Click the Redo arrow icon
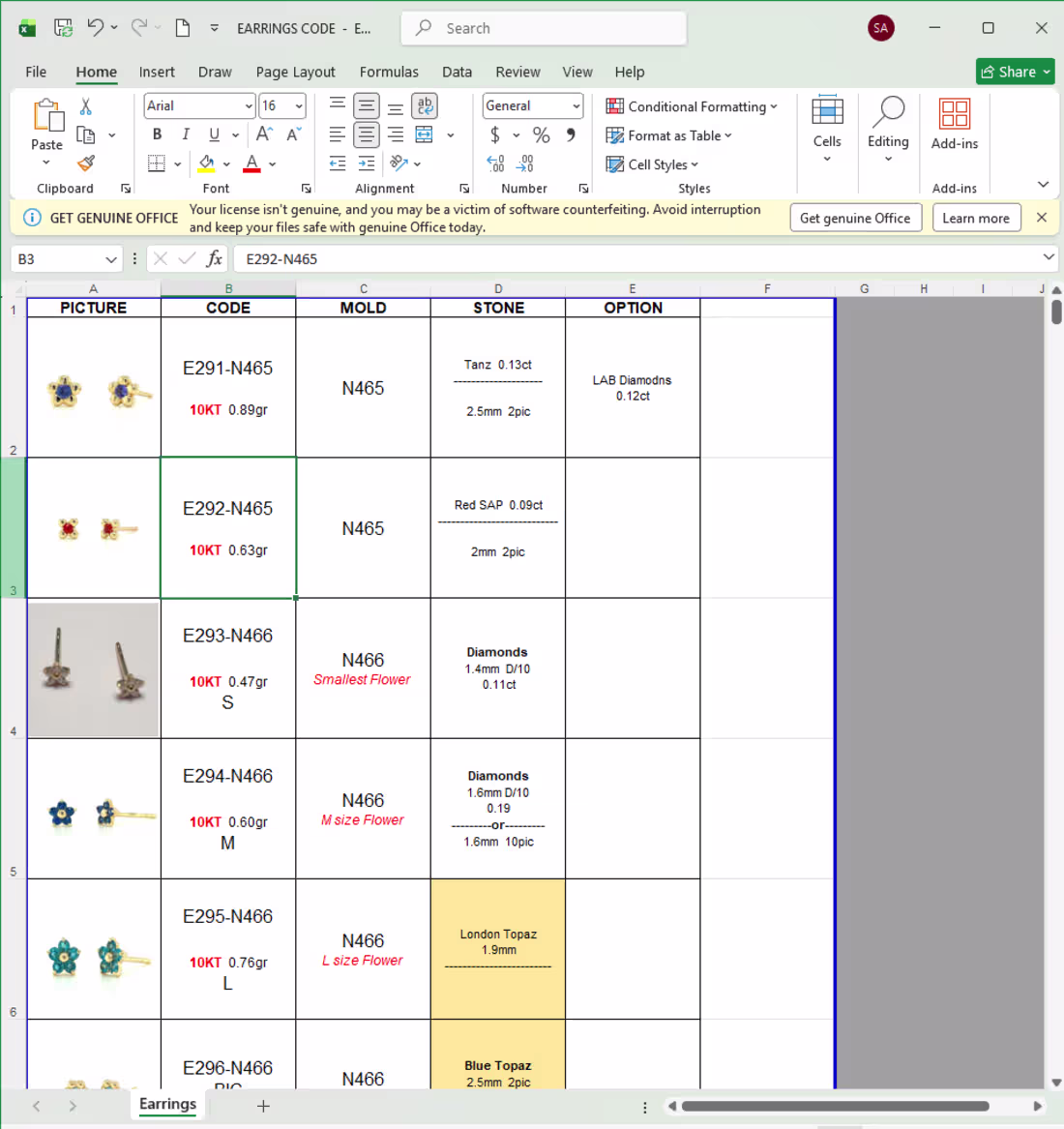 pos(139,28)
